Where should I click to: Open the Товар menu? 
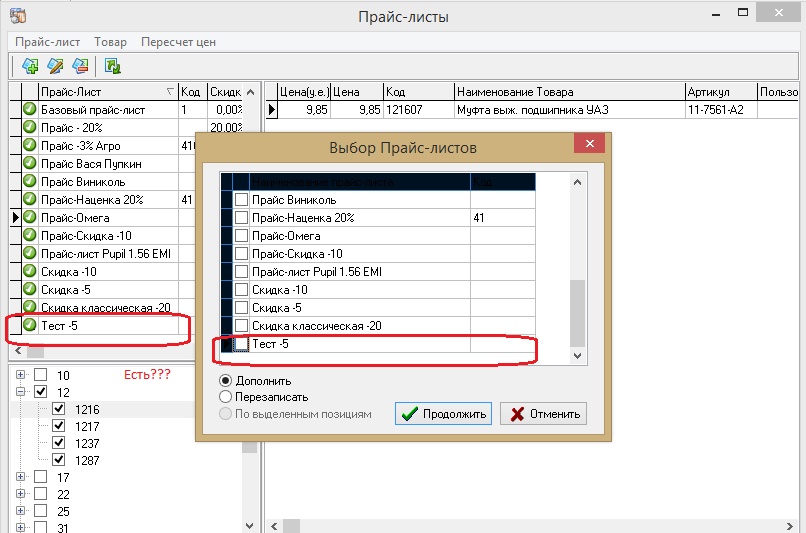click(x=110, y=42)
